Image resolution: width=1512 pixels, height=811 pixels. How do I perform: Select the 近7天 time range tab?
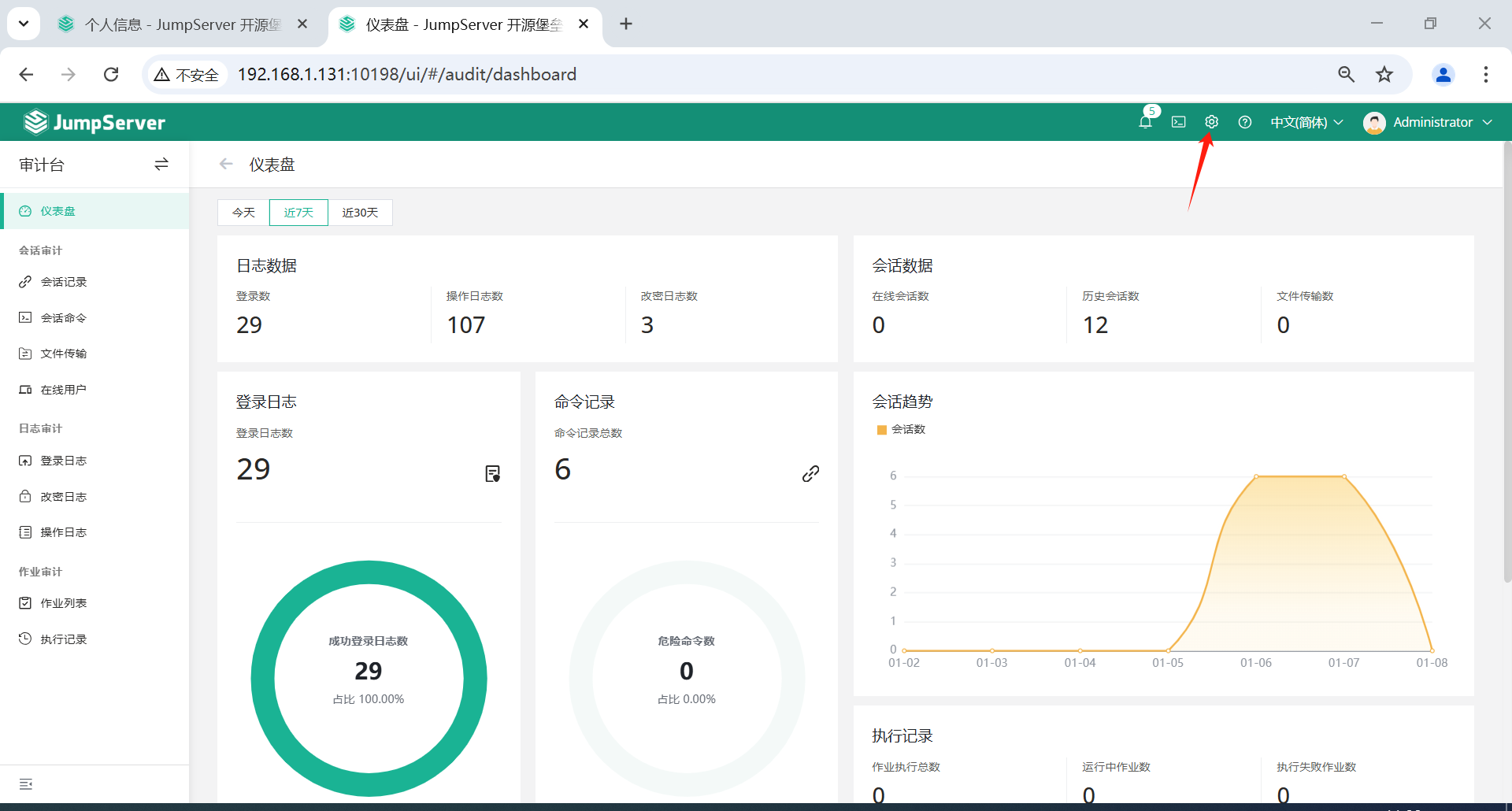pos(298,213)
